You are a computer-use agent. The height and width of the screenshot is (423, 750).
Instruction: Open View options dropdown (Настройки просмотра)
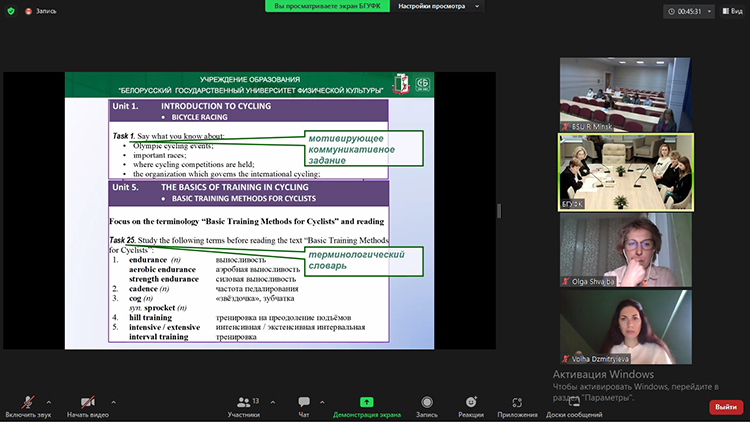439,6
